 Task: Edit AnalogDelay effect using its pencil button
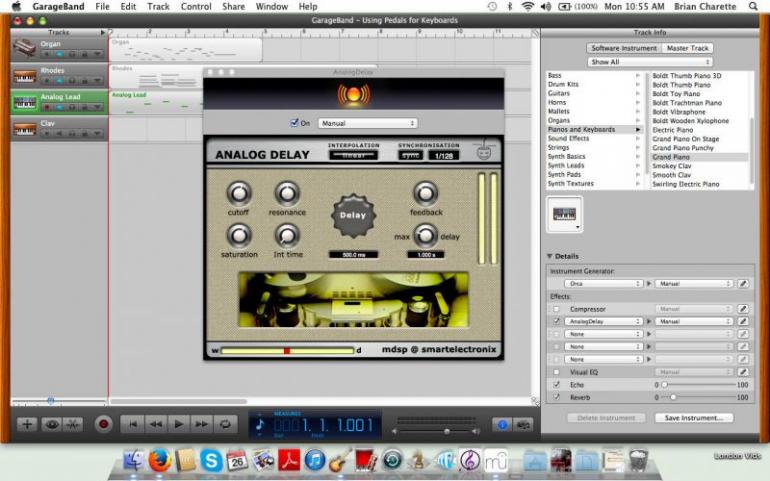pyautogui.click(x=743, y=321)
